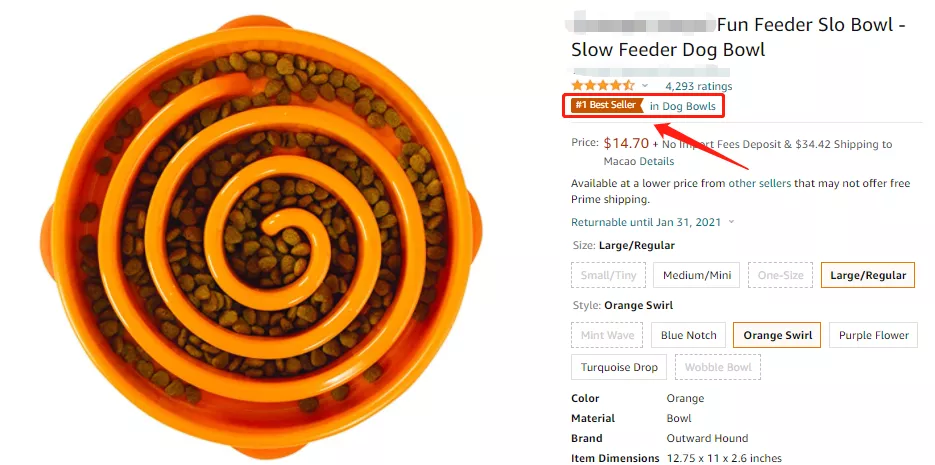This screenshot has height=465, width=935.
Task: Select the Medium/Mini size option
Action: [696, 275]
